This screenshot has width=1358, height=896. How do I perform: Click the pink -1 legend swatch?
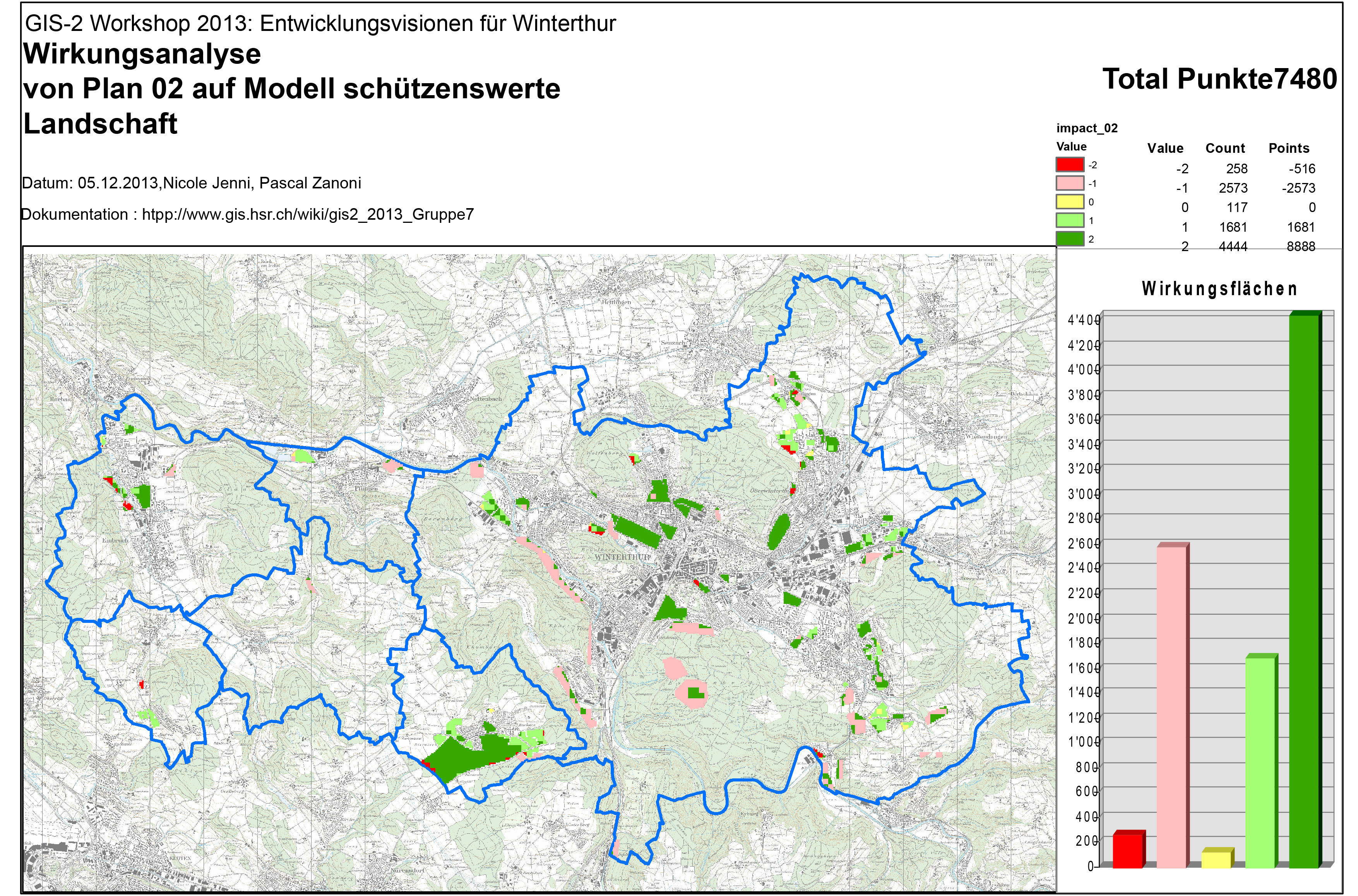point(1069,183)
